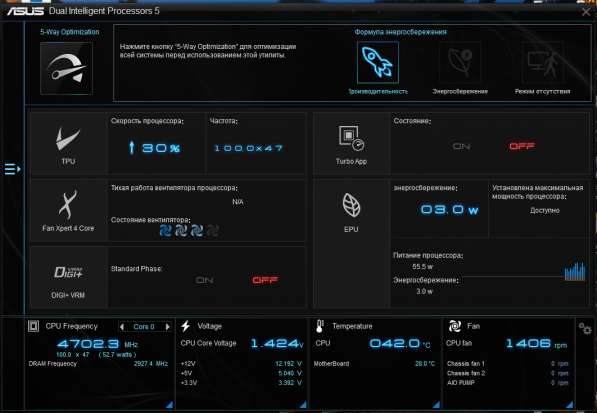597x413 pixels.
Task: Click the DRAM Frequency 2927.4 MHz value
Action: point(151,364)
